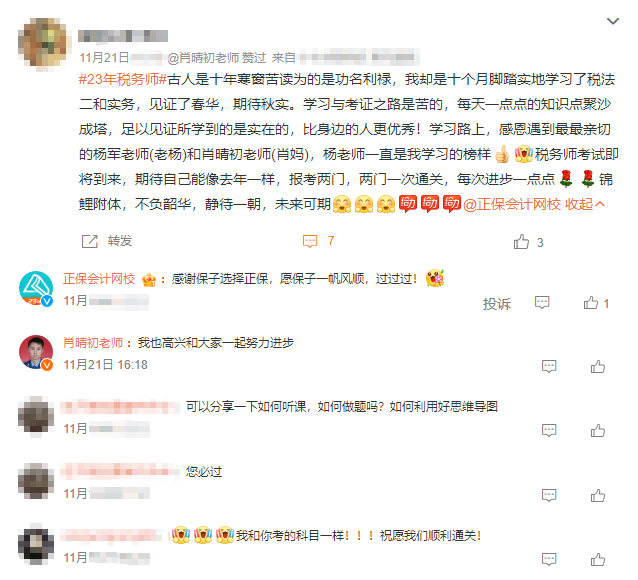
Task: Like the main post with thumbs-up showing 3
Action: (x=521, y=242)
